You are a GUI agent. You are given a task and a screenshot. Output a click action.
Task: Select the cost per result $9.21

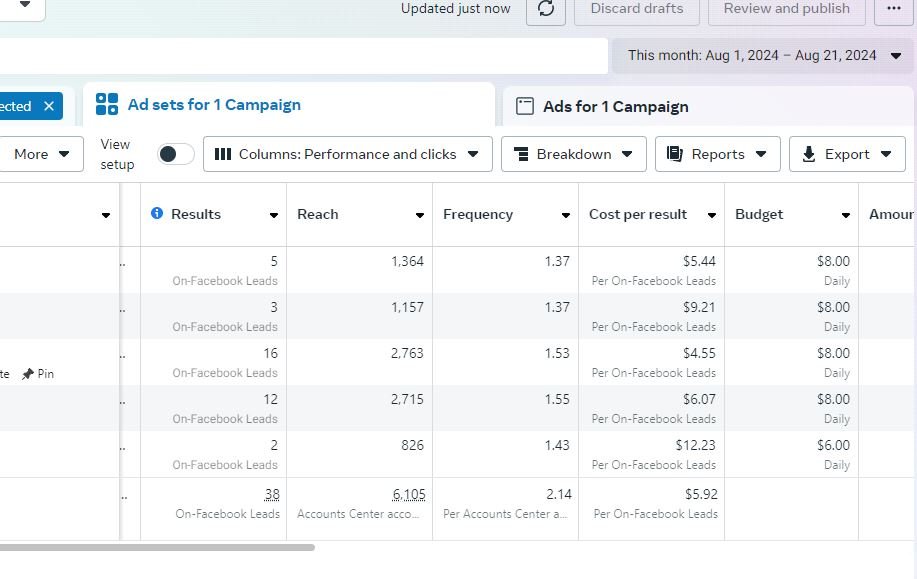(x=699, y=307)
